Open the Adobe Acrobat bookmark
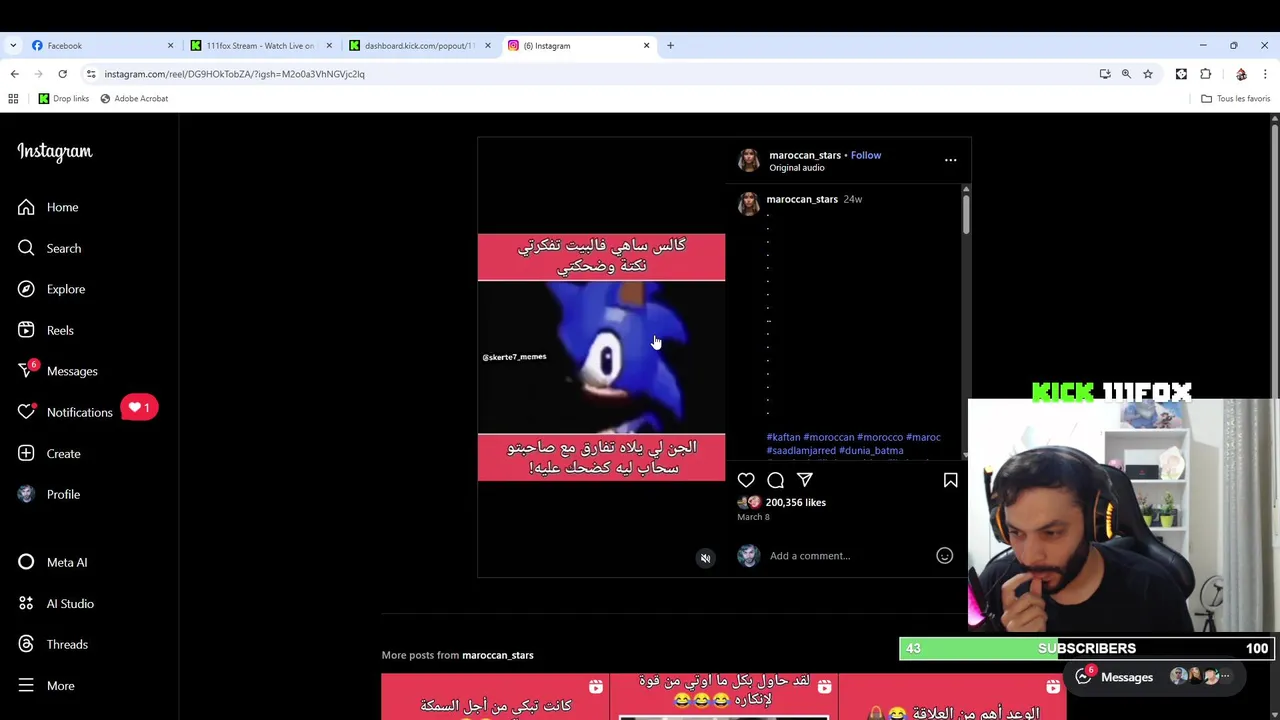This screenshot has height=720, width=1280. [x=134, y=98]
